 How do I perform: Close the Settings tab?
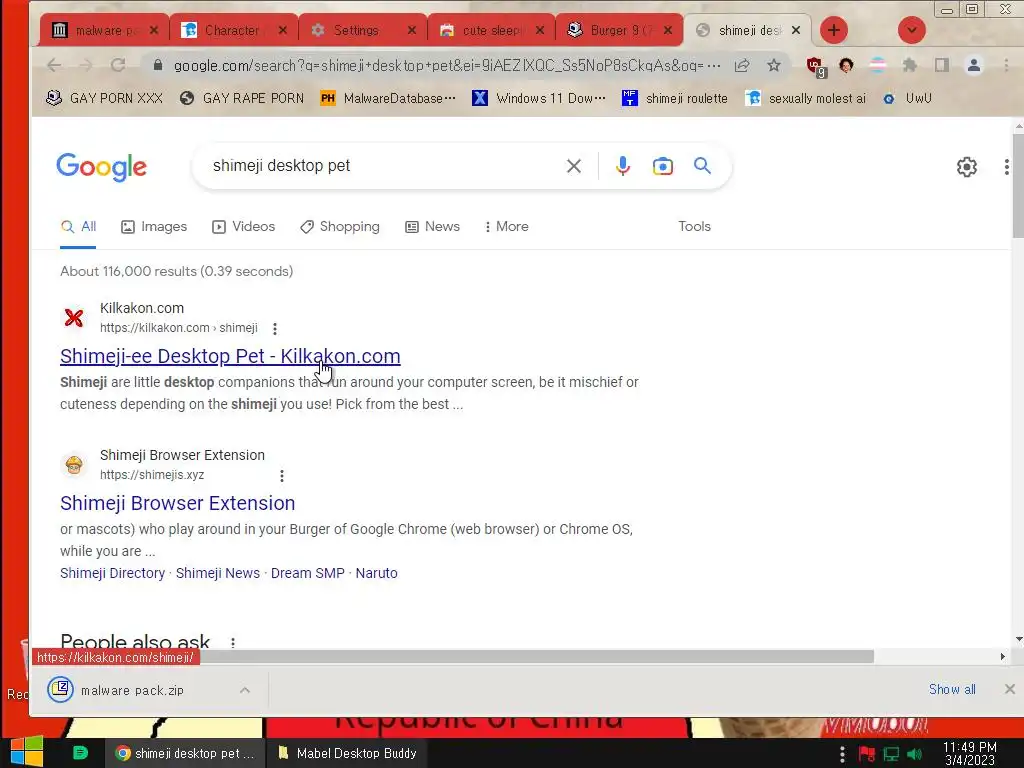pyautogui.click(x=411, y=30)
